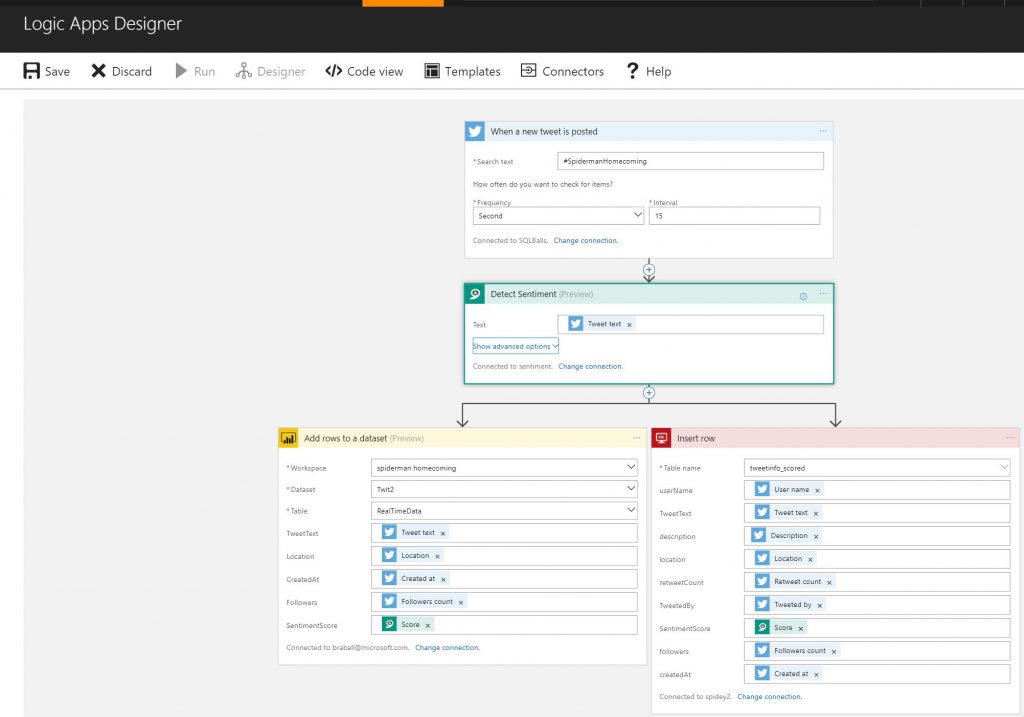Open the ellipsis menu on Insert row card

click(x=1010, y=438)
